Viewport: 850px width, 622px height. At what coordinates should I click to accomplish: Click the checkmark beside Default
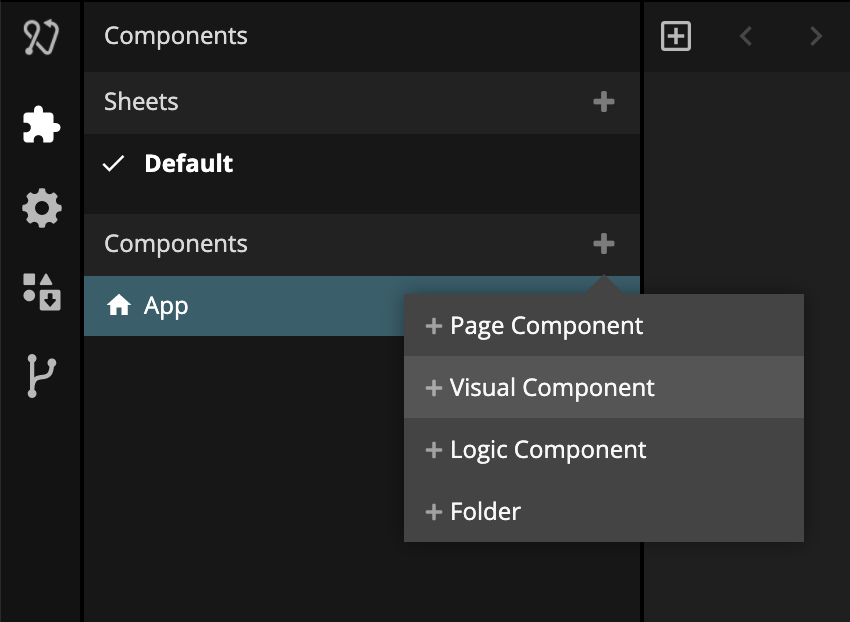(x=114, y=164)
